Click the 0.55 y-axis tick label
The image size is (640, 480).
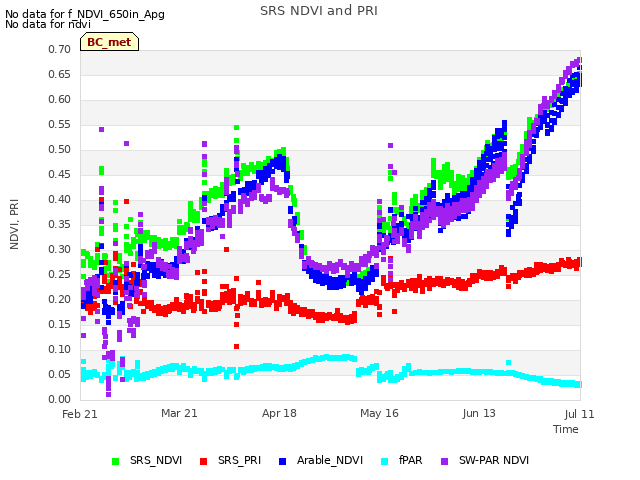(x=60, y=124)
